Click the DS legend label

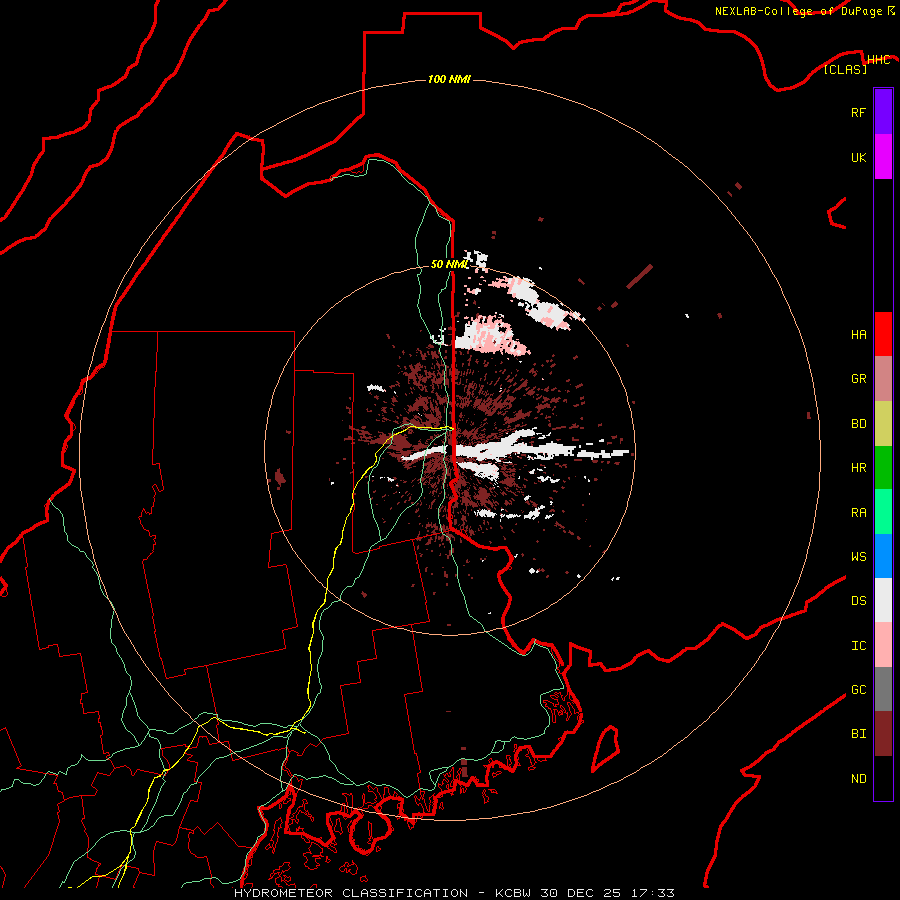tap(859, 601)
